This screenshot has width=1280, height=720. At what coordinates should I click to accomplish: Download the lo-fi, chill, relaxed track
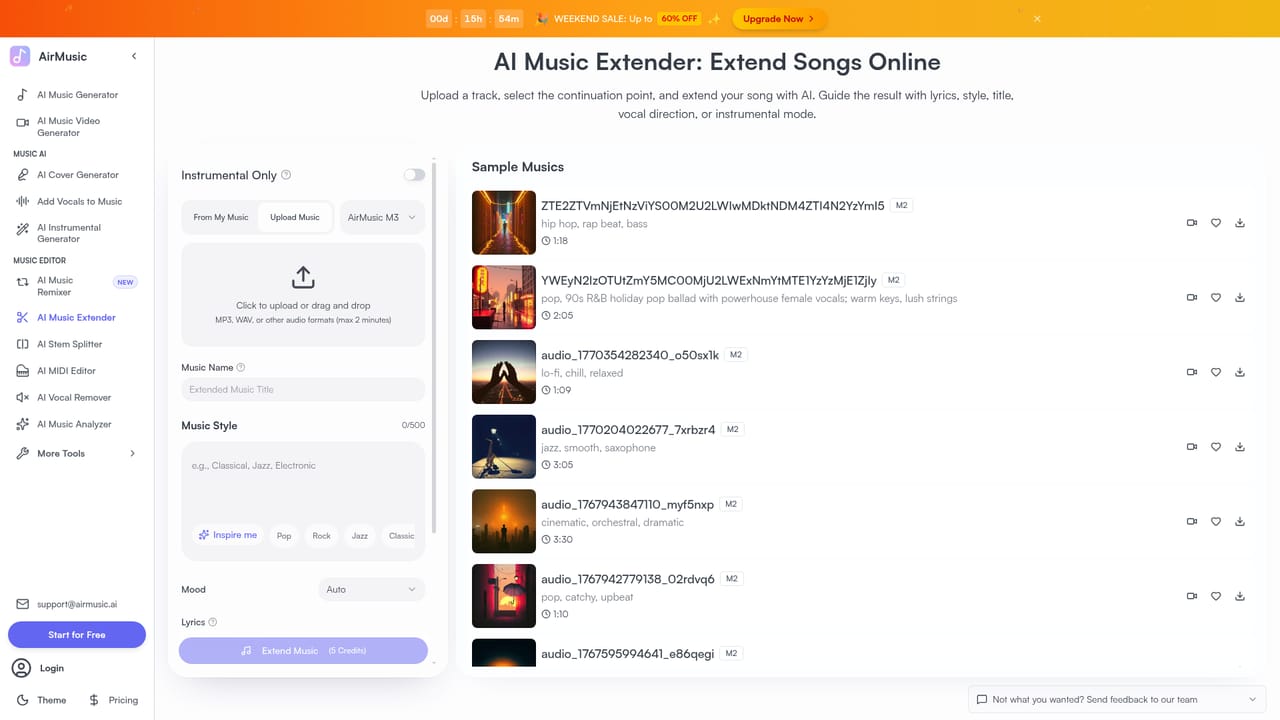pyautogui.click(x=1240, y=372)
